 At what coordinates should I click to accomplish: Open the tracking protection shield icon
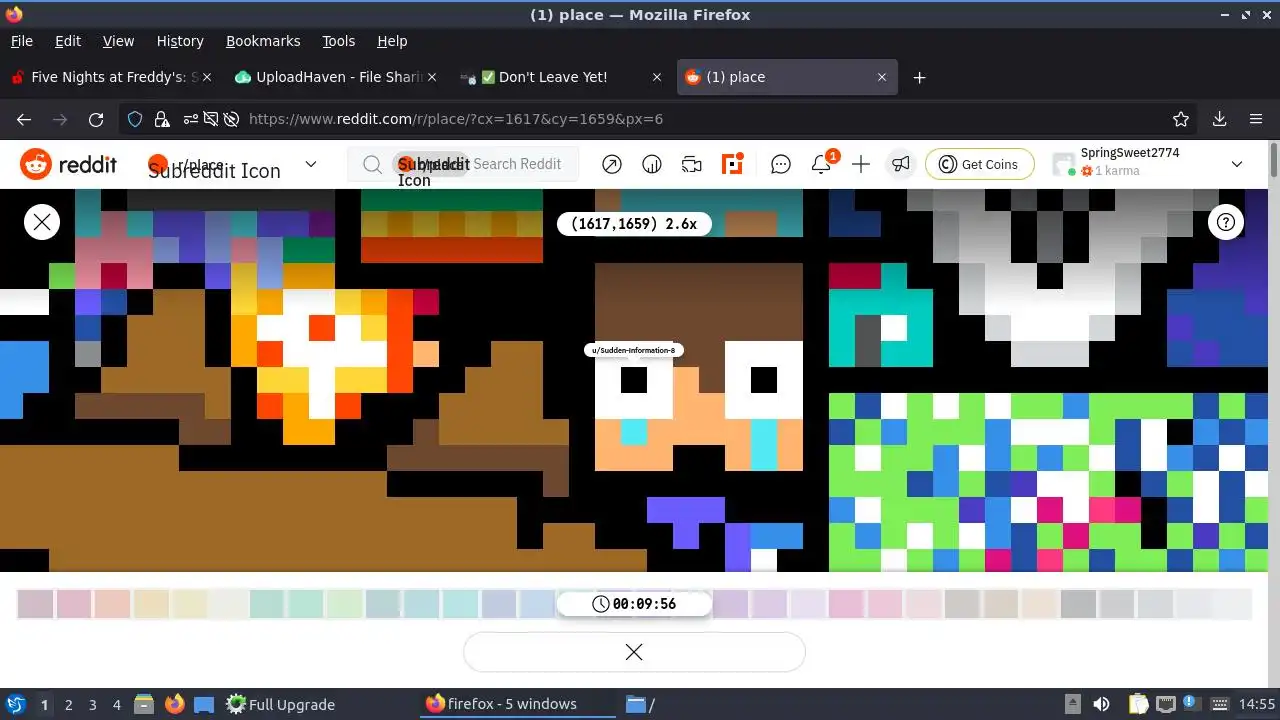(136, 119)
